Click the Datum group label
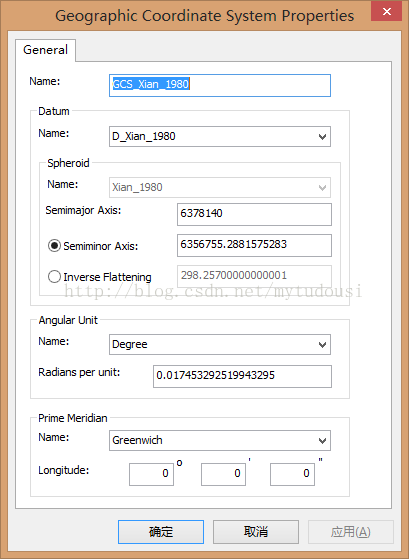 click(54, 111)
